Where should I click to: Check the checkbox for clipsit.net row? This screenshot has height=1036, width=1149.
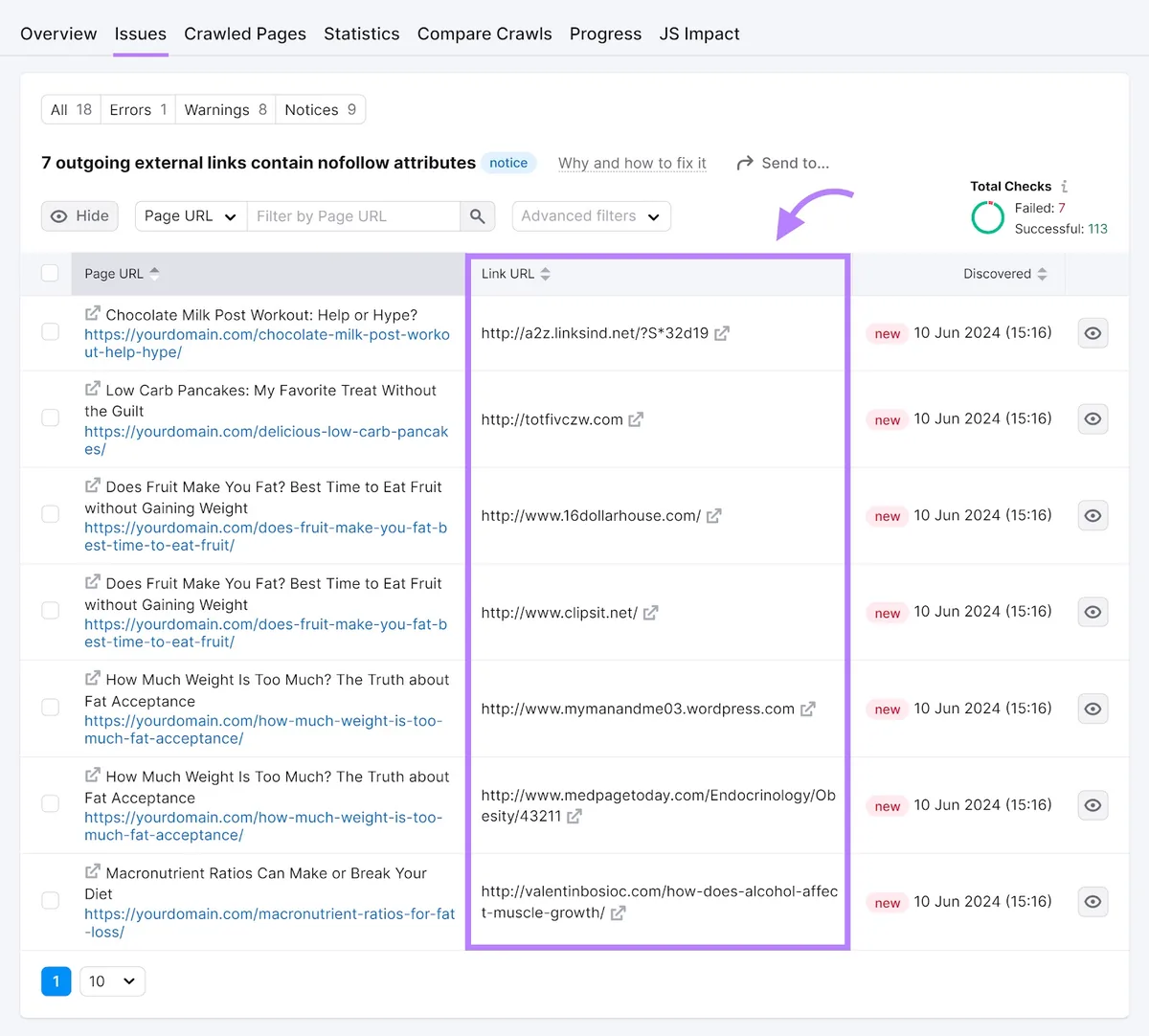point(50,611)
